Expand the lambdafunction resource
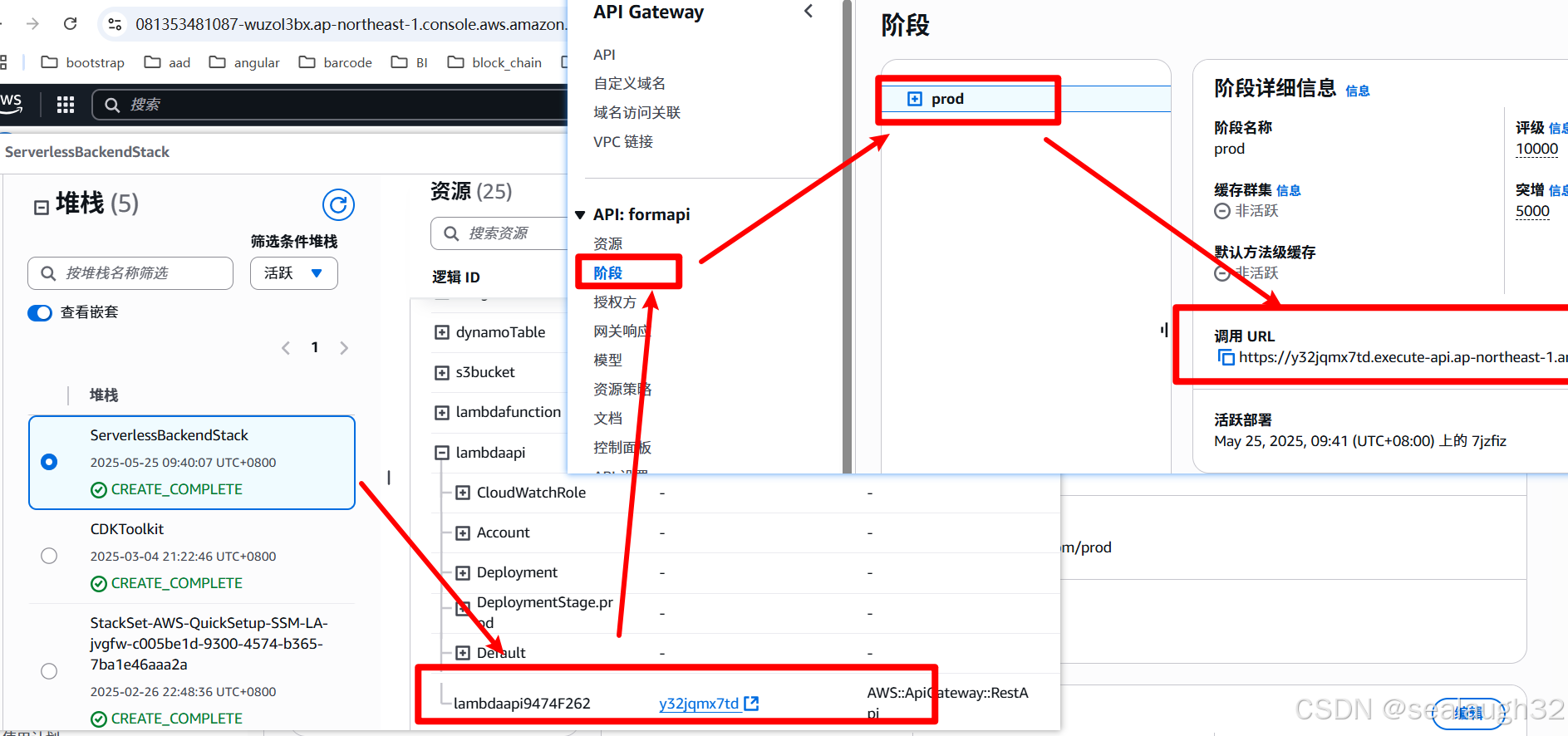 pos(442,412)
